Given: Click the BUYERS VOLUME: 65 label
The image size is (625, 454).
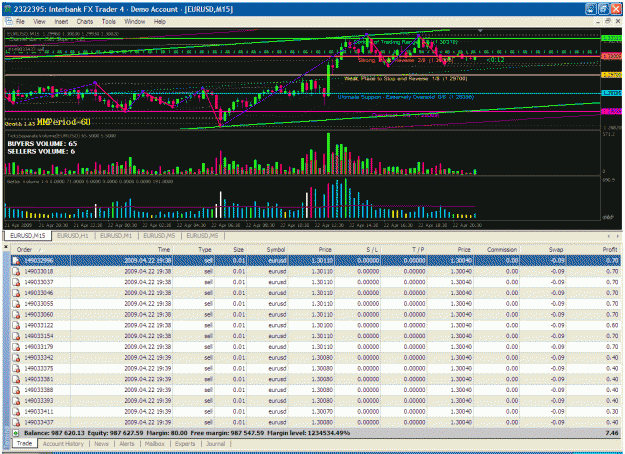Looking at the screenshot, I should click(42, 143).
